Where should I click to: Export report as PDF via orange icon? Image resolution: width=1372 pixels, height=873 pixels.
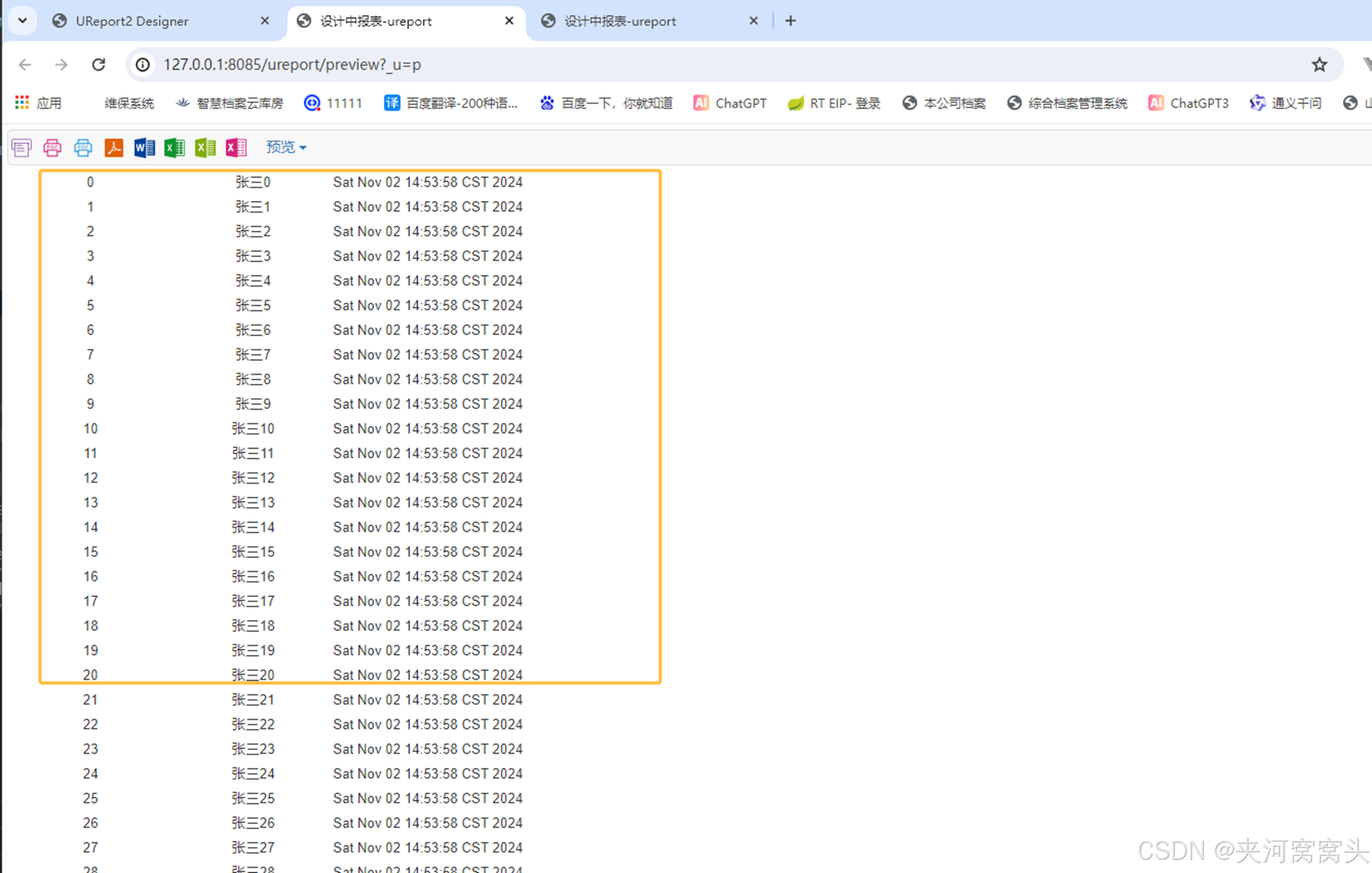(x=114, y=148)
